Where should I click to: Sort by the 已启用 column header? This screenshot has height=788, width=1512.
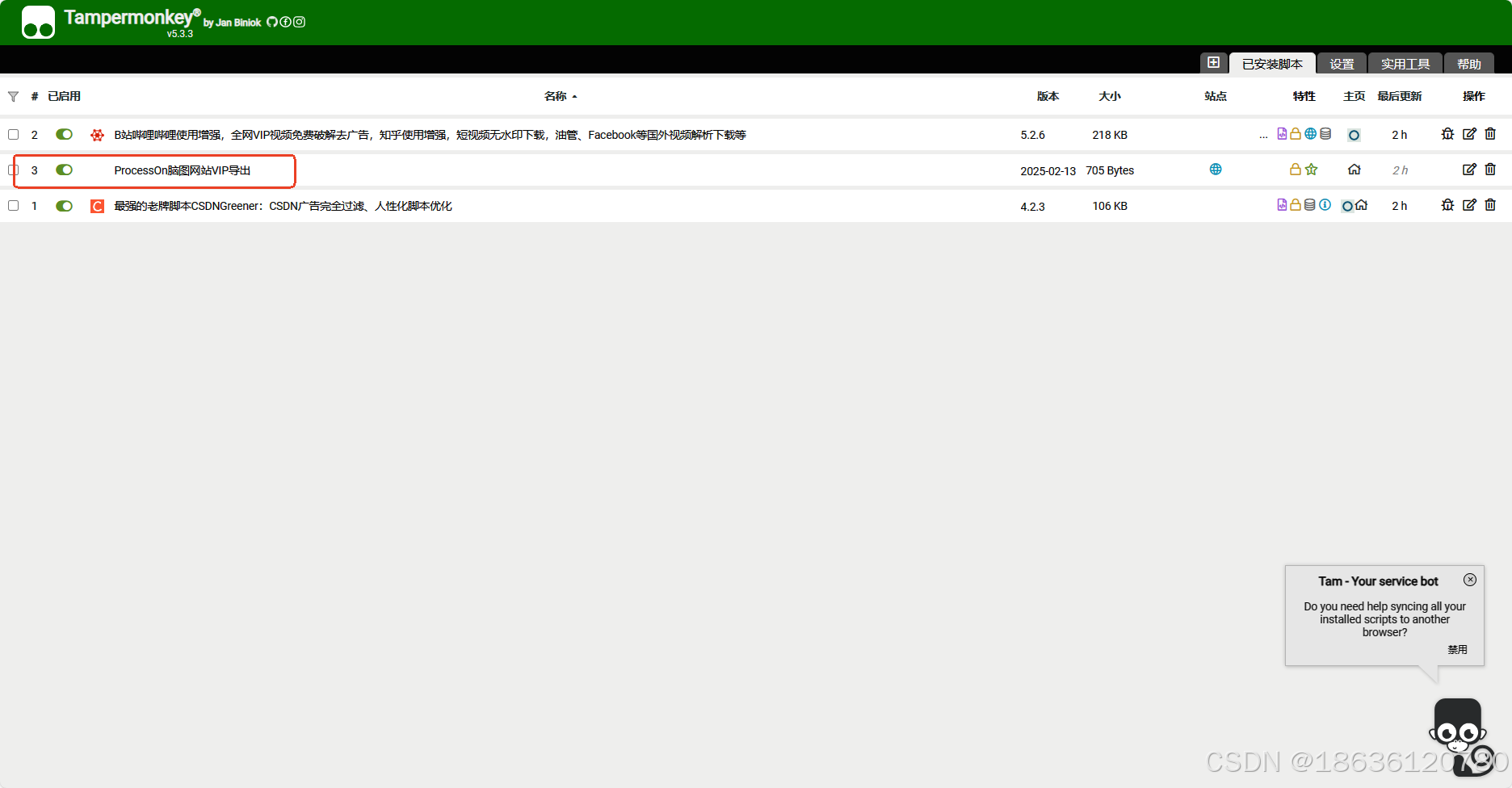[x=64, y=96]
